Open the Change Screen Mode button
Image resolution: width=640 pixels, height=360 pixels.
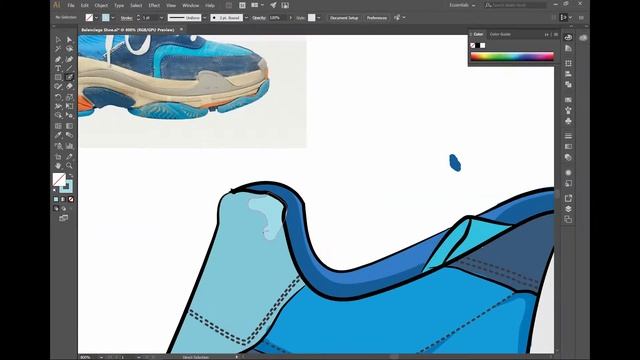64,218
